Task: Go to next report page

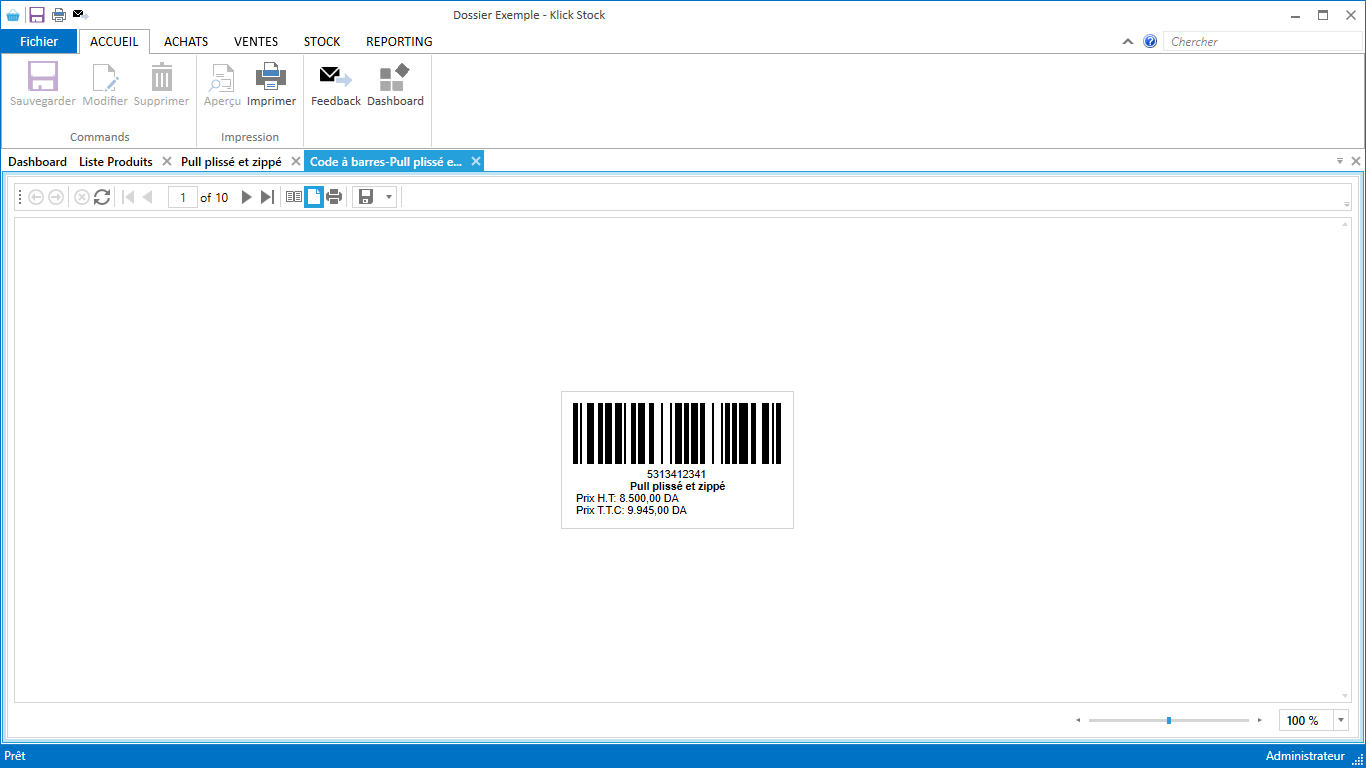Action: click(247, 197)
